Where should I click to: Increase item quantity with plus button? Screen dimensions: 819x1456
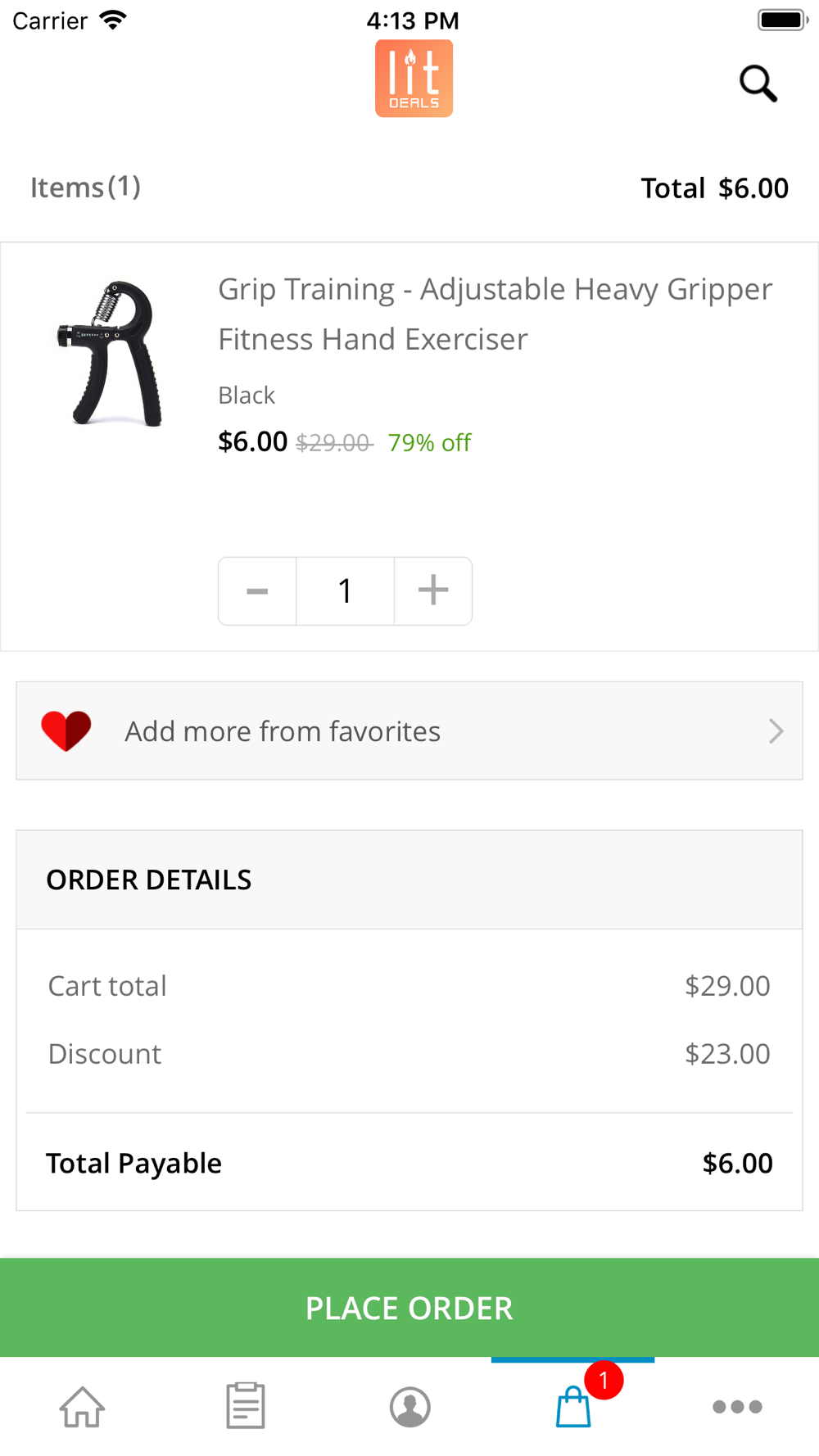[x=433, y=591]
